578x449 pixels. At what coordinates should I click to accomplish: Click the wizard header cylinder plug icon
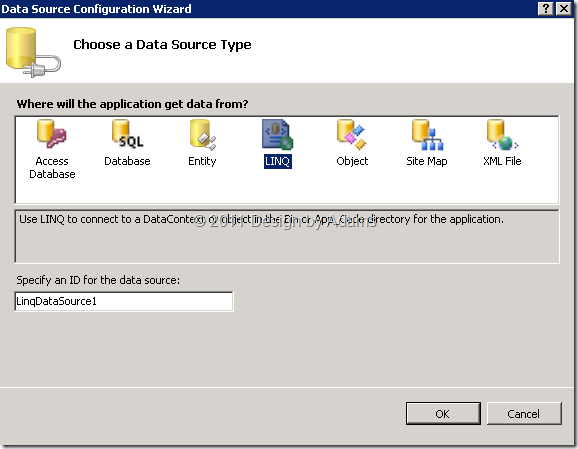pos(33,52)
